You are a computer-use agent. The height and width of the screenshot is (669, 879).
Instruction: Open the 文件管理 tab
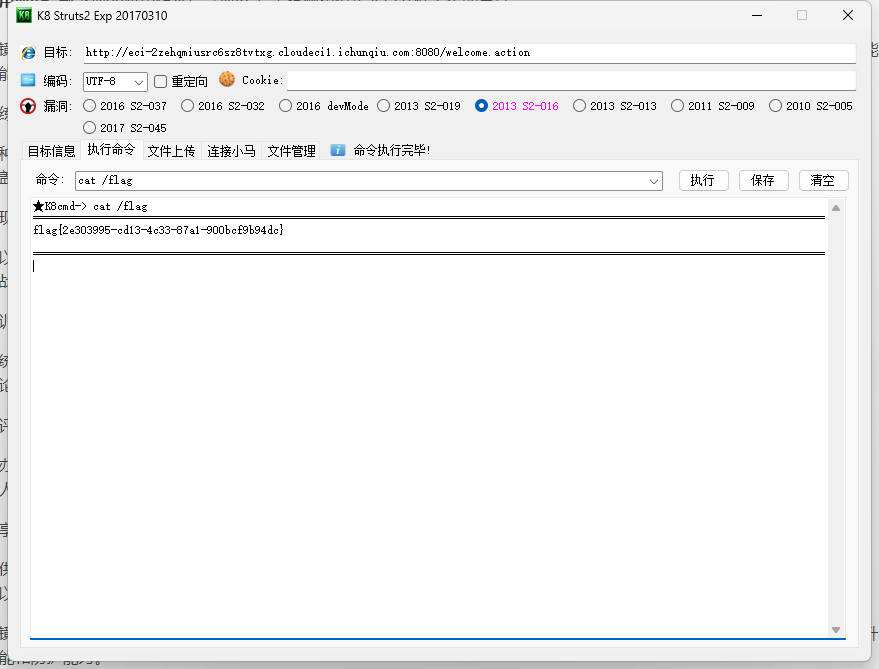pos(291,153)
